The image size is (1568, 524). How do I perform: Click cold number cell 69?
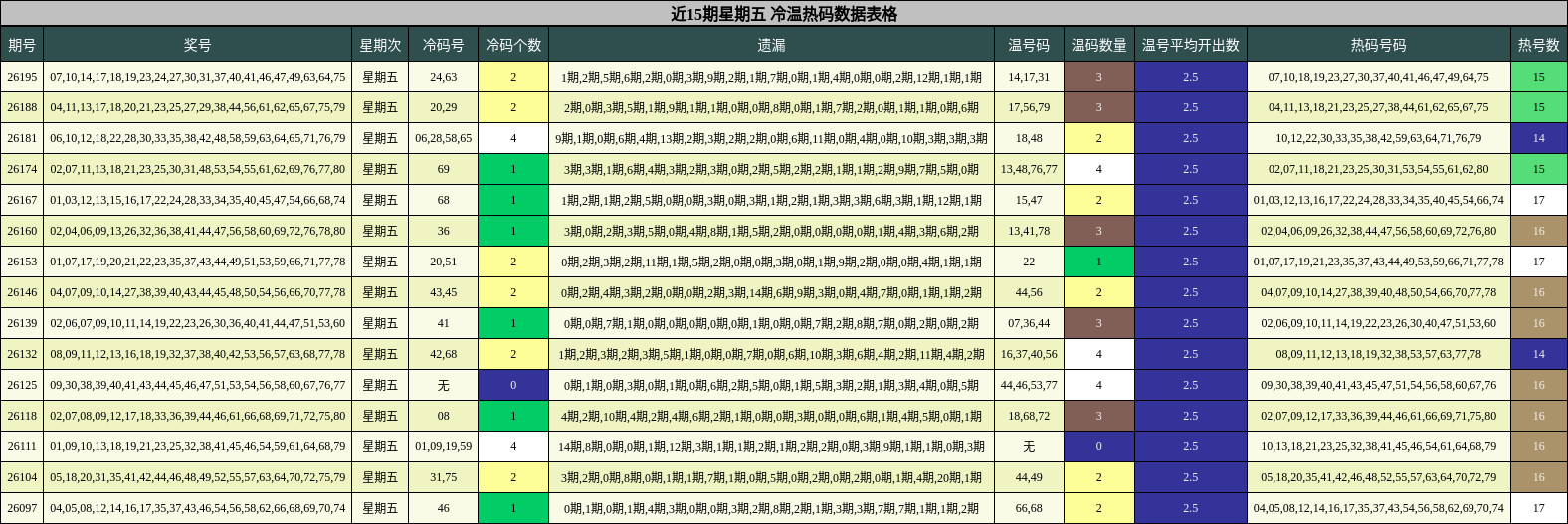click(x=443, y=169)
